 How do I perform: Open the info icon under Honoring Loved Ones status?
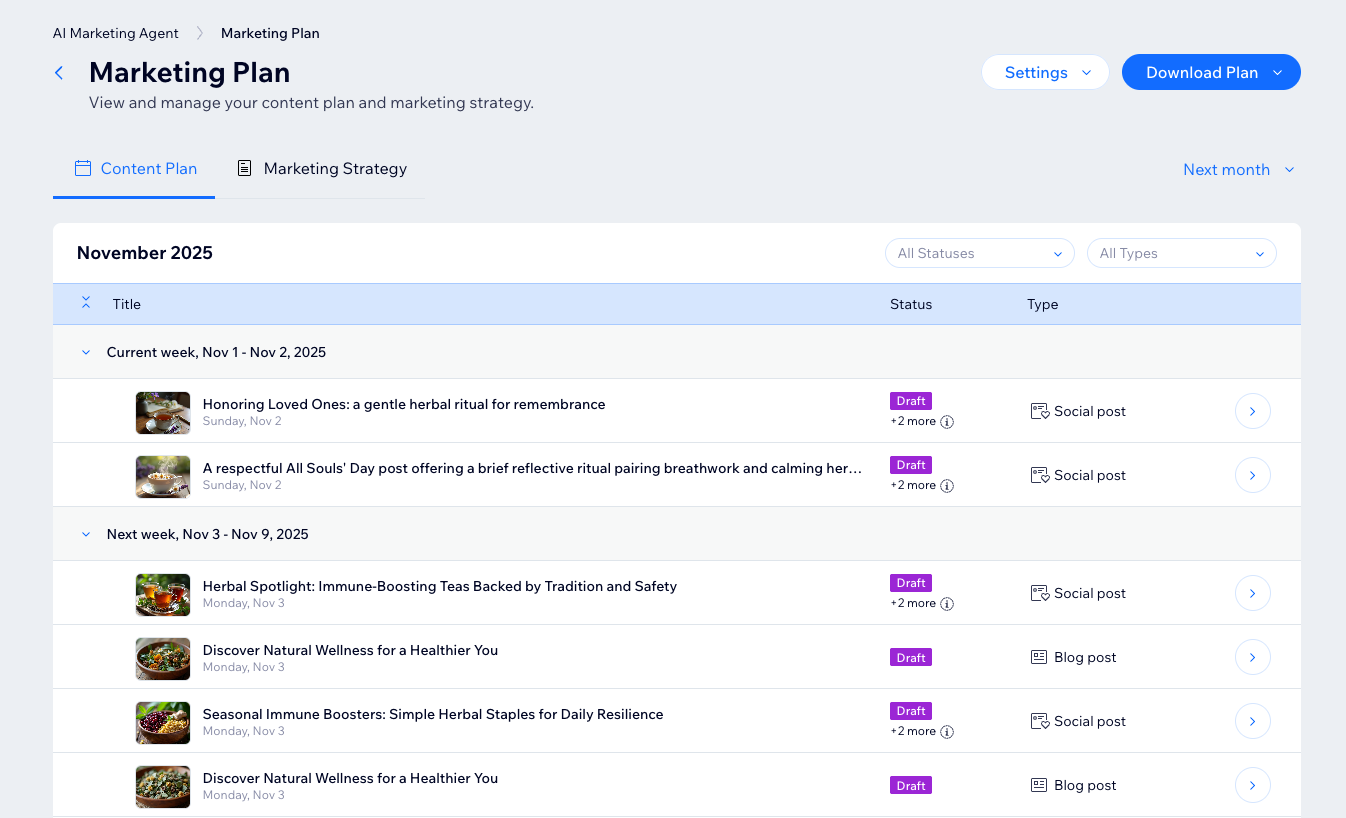coord(947,422)
